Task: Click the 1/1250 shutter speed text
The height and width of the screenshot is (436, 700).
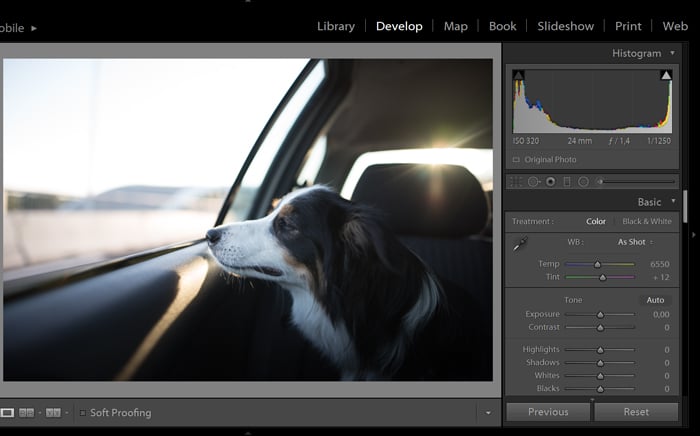Action: (x=658, y=141)
